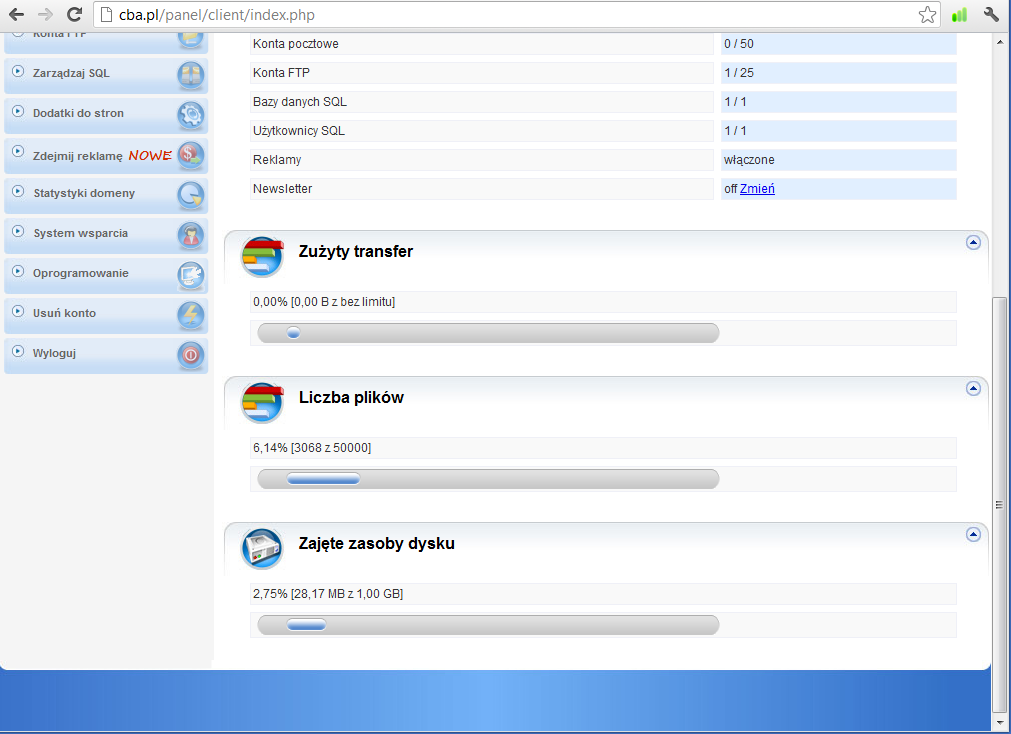Image resolution: width=1011 pixels, height=734 pixels.
Task: Click the page vertical scrollbar thumb
Action: 999,503
